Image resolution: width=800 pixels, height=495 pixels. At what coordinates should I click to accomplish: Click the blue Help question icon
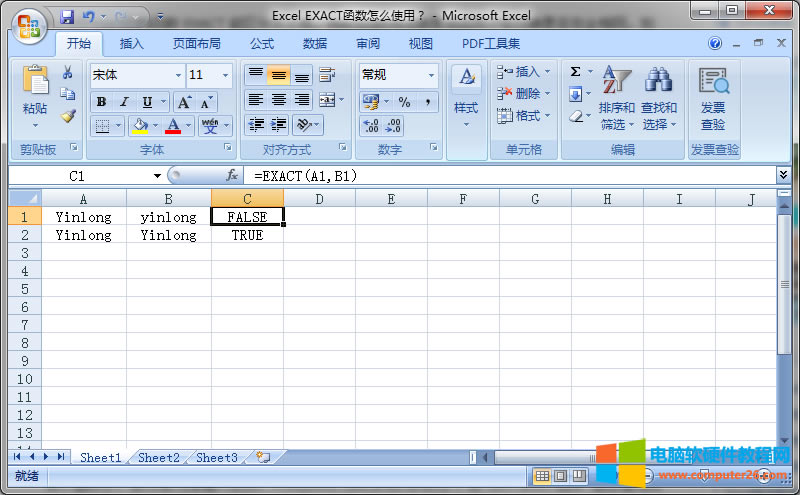pyautogui.click(x=715, y=43)
